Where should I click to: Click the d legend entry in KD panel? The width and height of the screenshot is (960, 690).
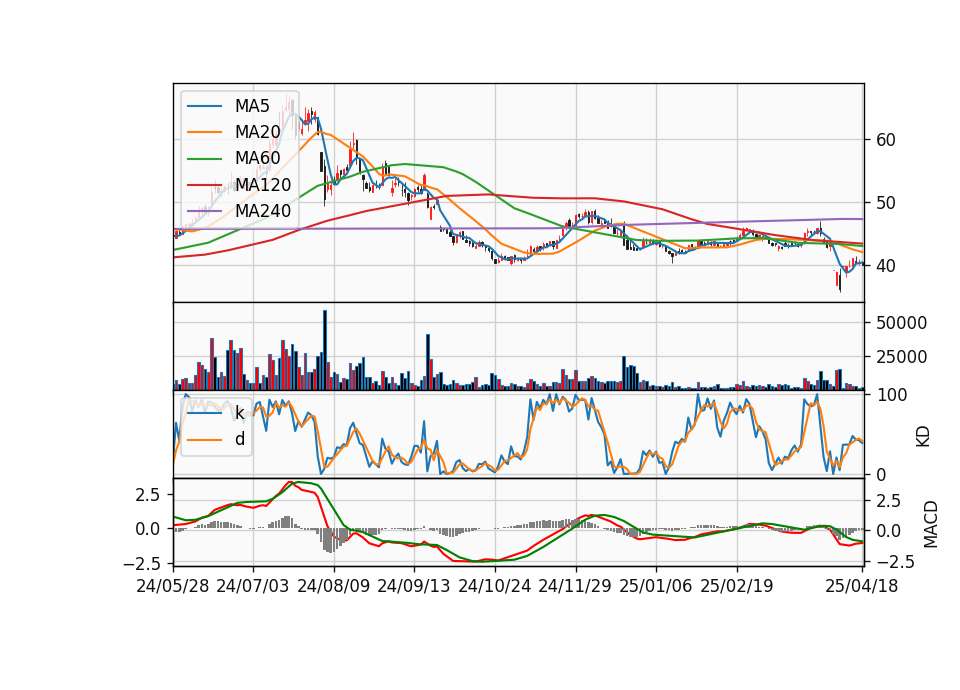click(x=239, y=439)
